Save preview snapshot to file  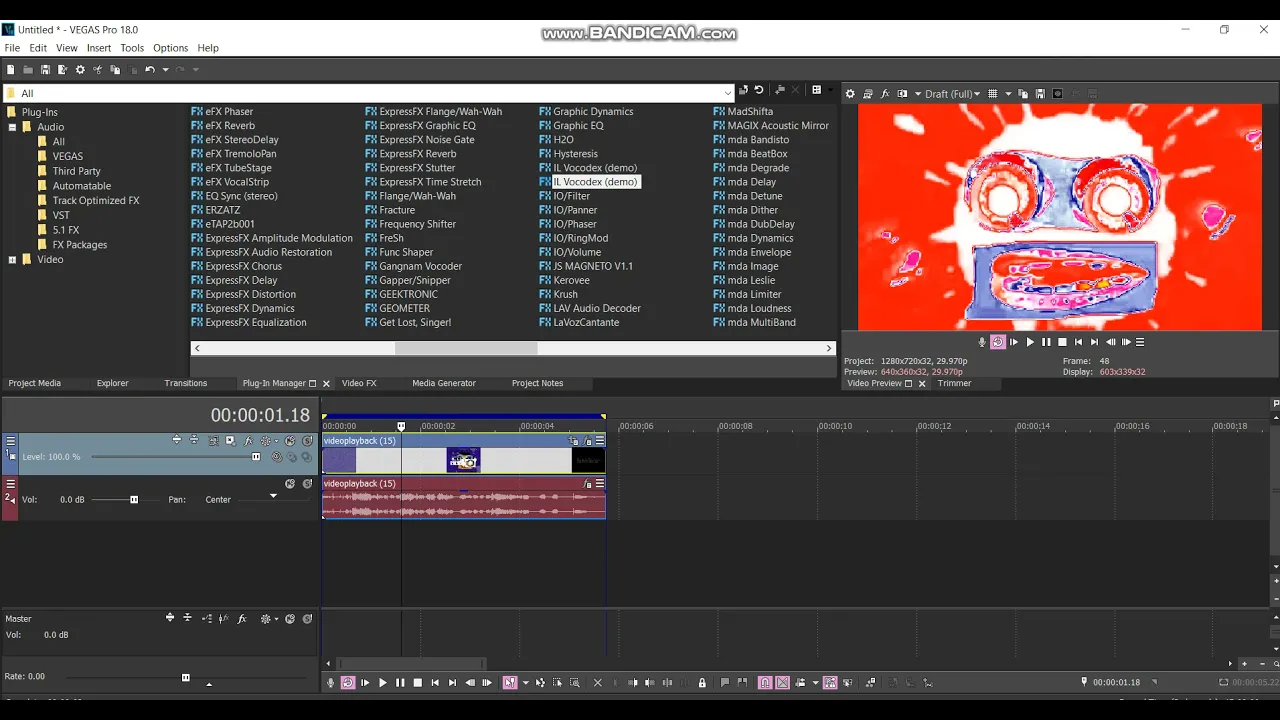coord(1040,94)
